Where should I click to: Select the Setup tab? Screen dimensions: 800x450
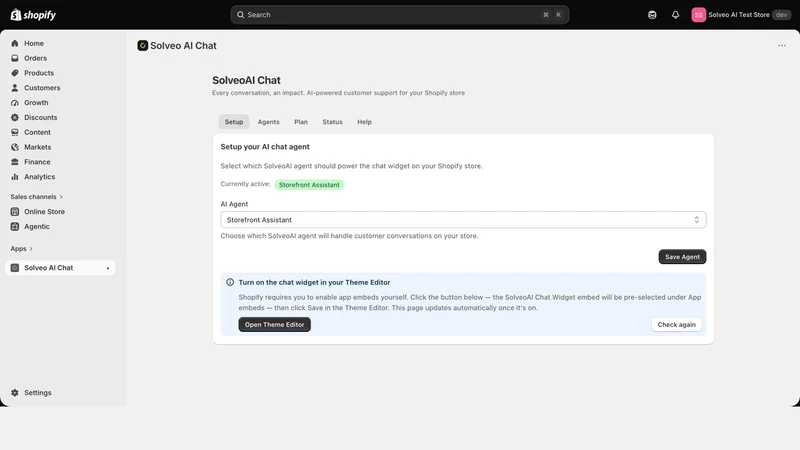tap(234, 122)
